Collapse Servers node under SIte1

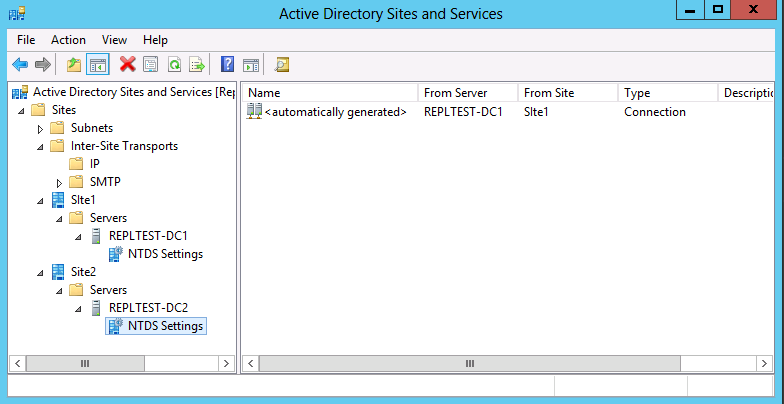pos(60,219)
